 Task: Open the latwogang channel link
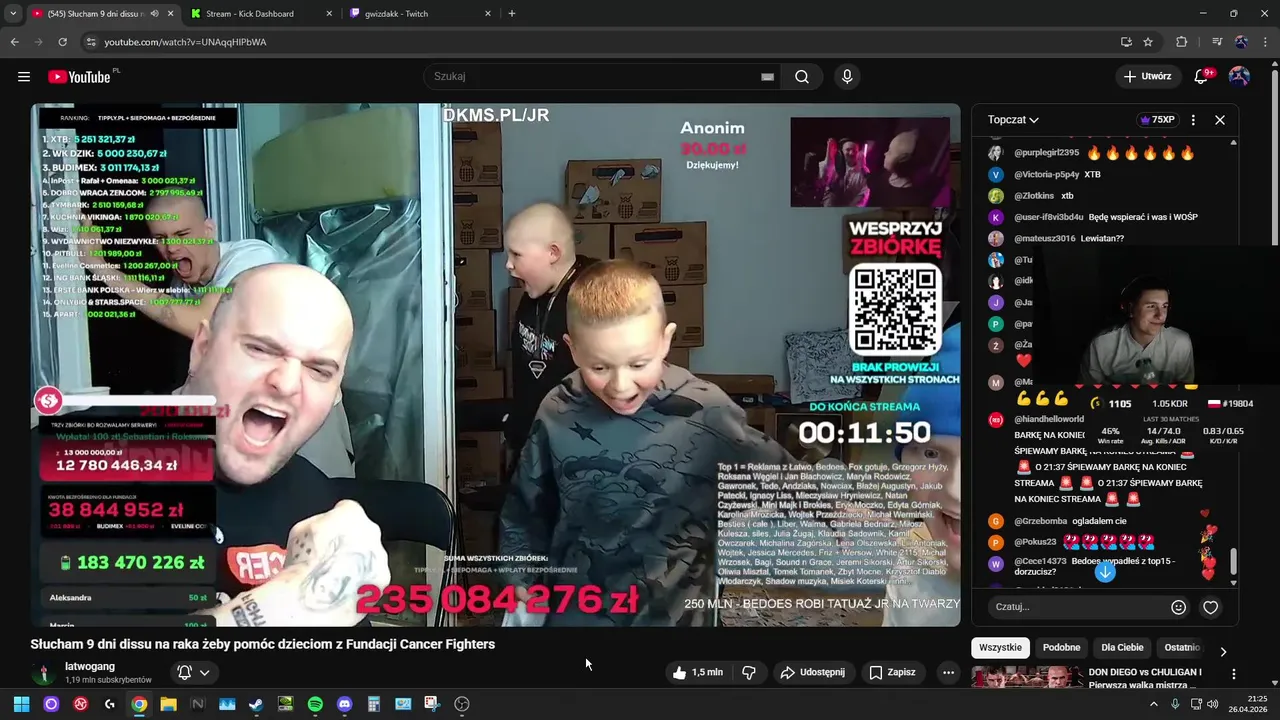point(90,667)
